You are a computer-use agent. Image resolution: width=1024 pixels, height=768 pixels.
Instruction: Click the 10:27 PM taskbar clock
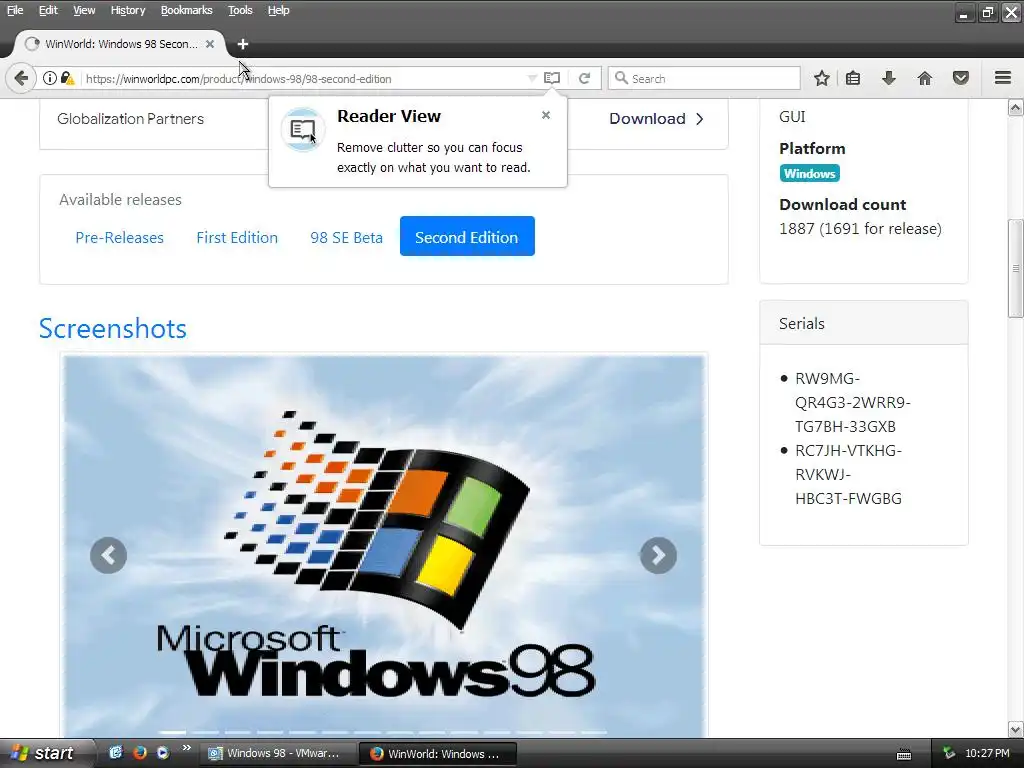(987, 754)
